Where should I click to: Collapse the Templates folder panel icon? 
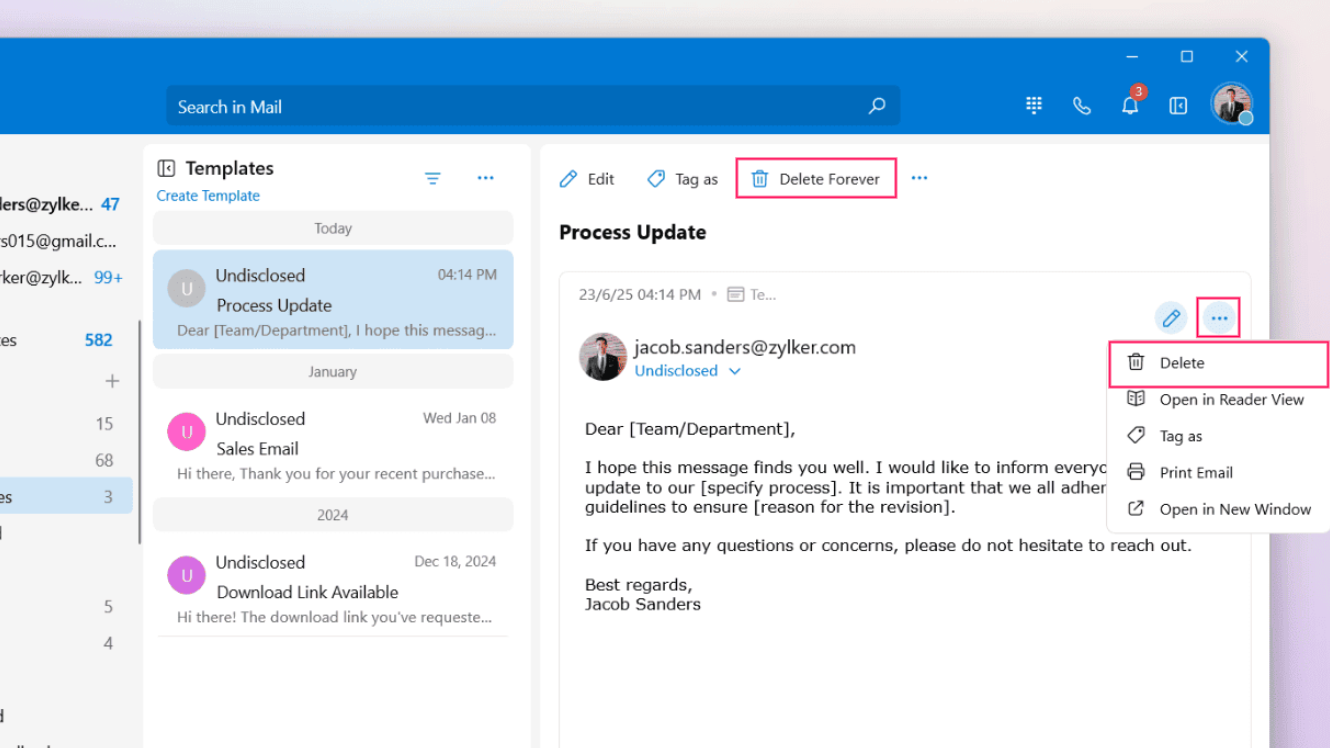pos(167,168)
